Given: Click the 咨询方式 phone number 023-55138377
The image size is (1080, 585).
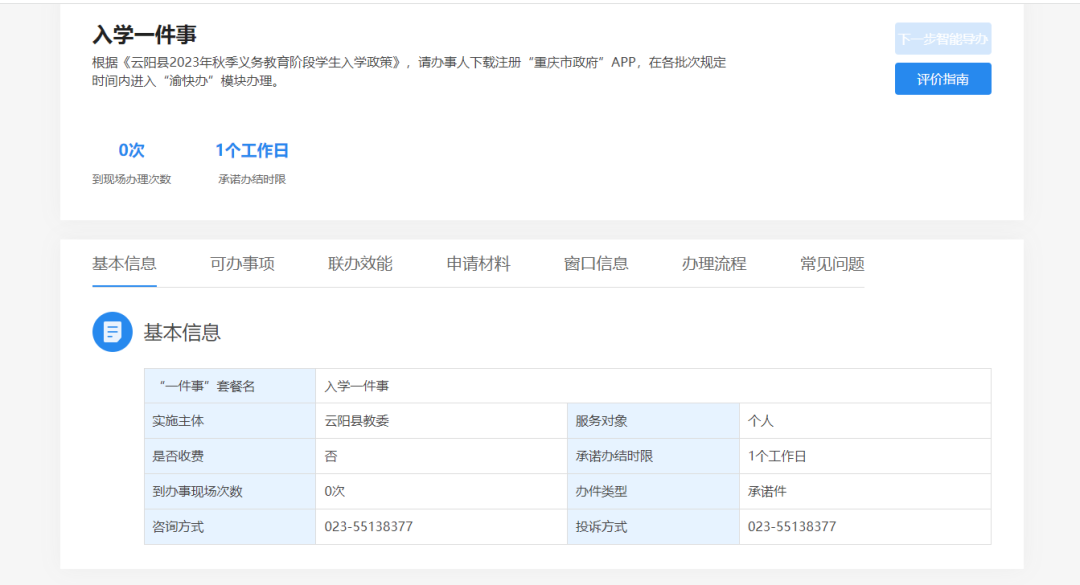Looking at the screenshot, I should click(x=368, y=526).
